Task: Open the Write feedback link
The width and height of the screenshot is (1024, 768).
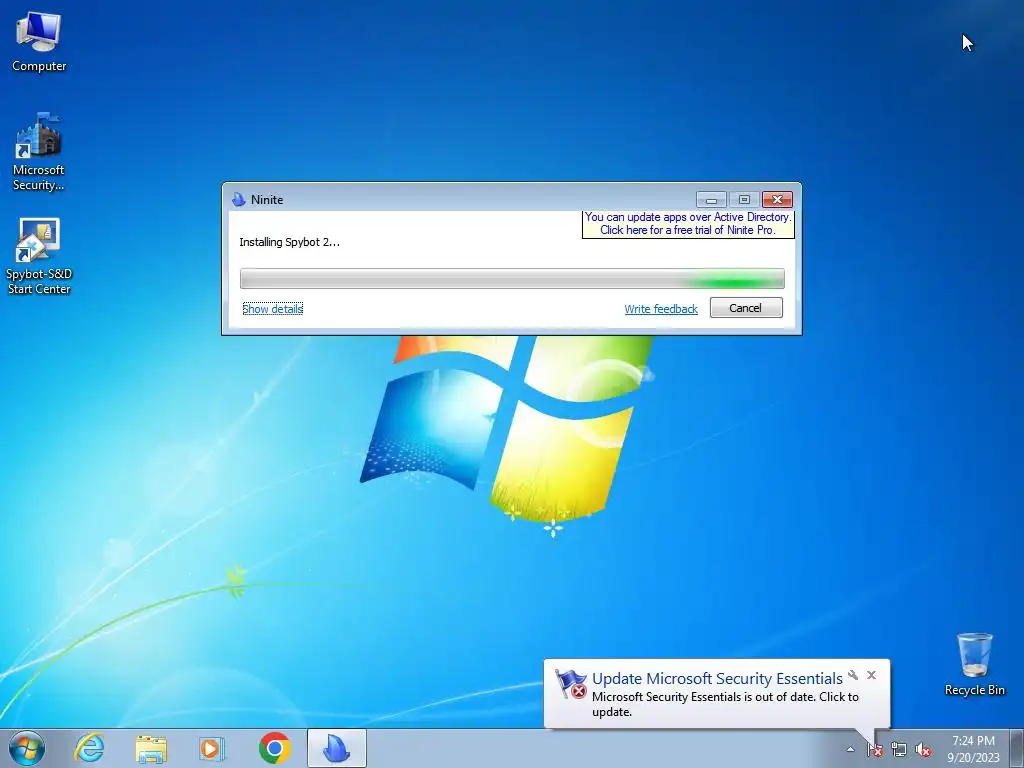Action: 661,309
